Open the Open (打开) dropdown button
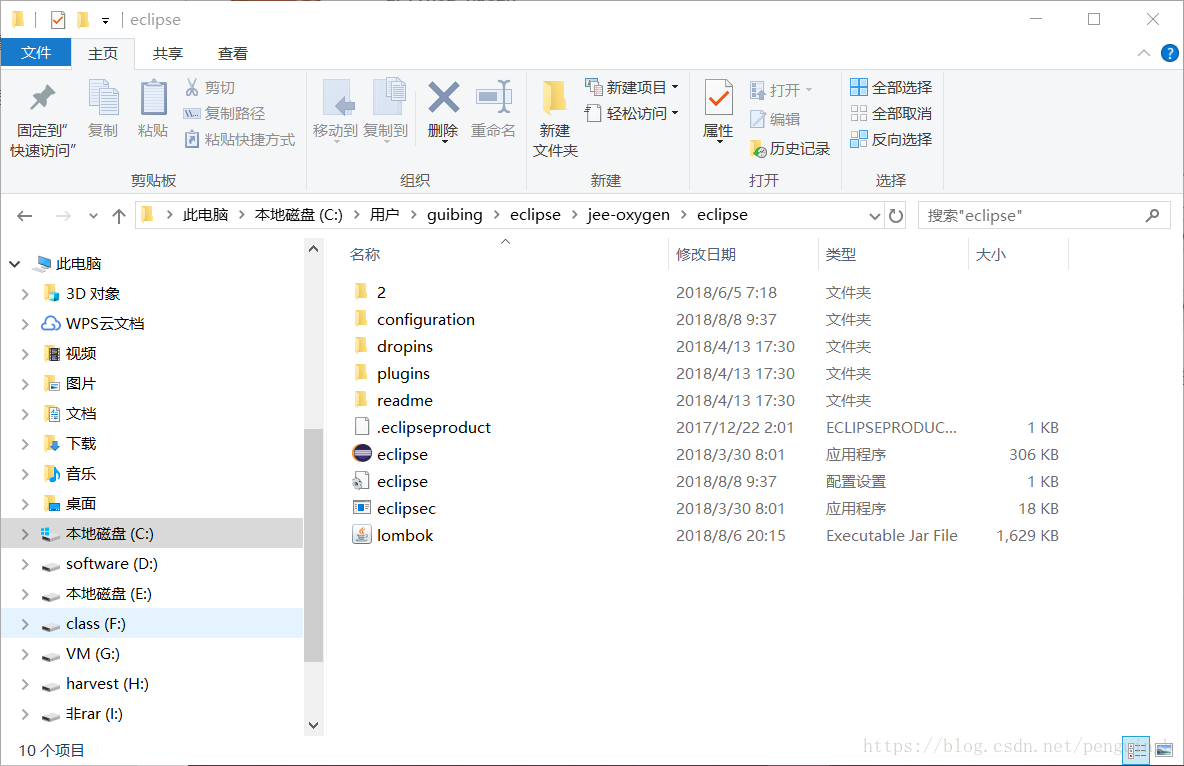Screen dimensions: 1184x766 [x=781, y=90]
